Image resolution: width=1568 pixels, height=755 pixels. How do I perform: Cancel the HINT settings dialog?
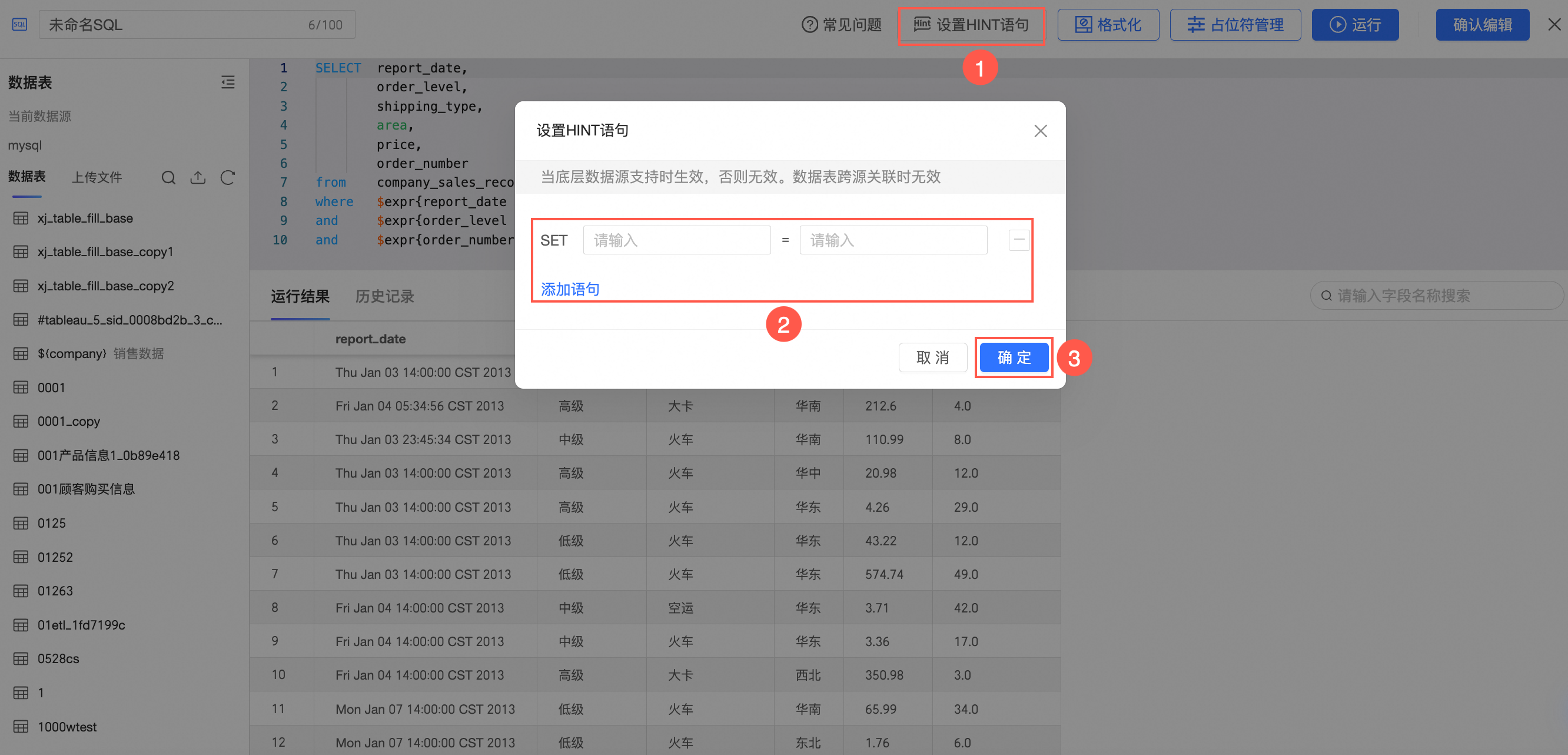932,357
